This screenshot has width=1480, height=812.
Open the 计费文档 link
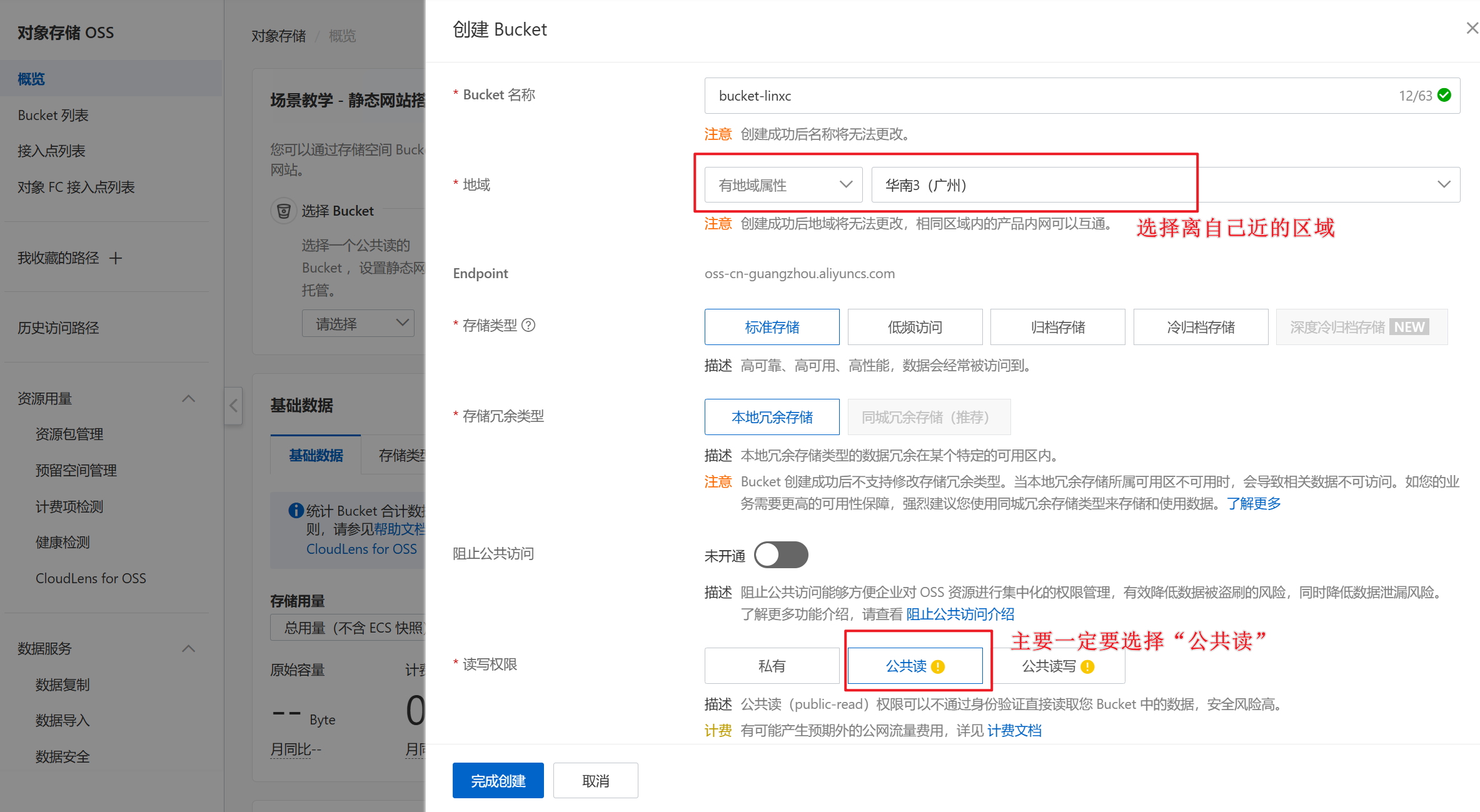tap(1014, 730)
